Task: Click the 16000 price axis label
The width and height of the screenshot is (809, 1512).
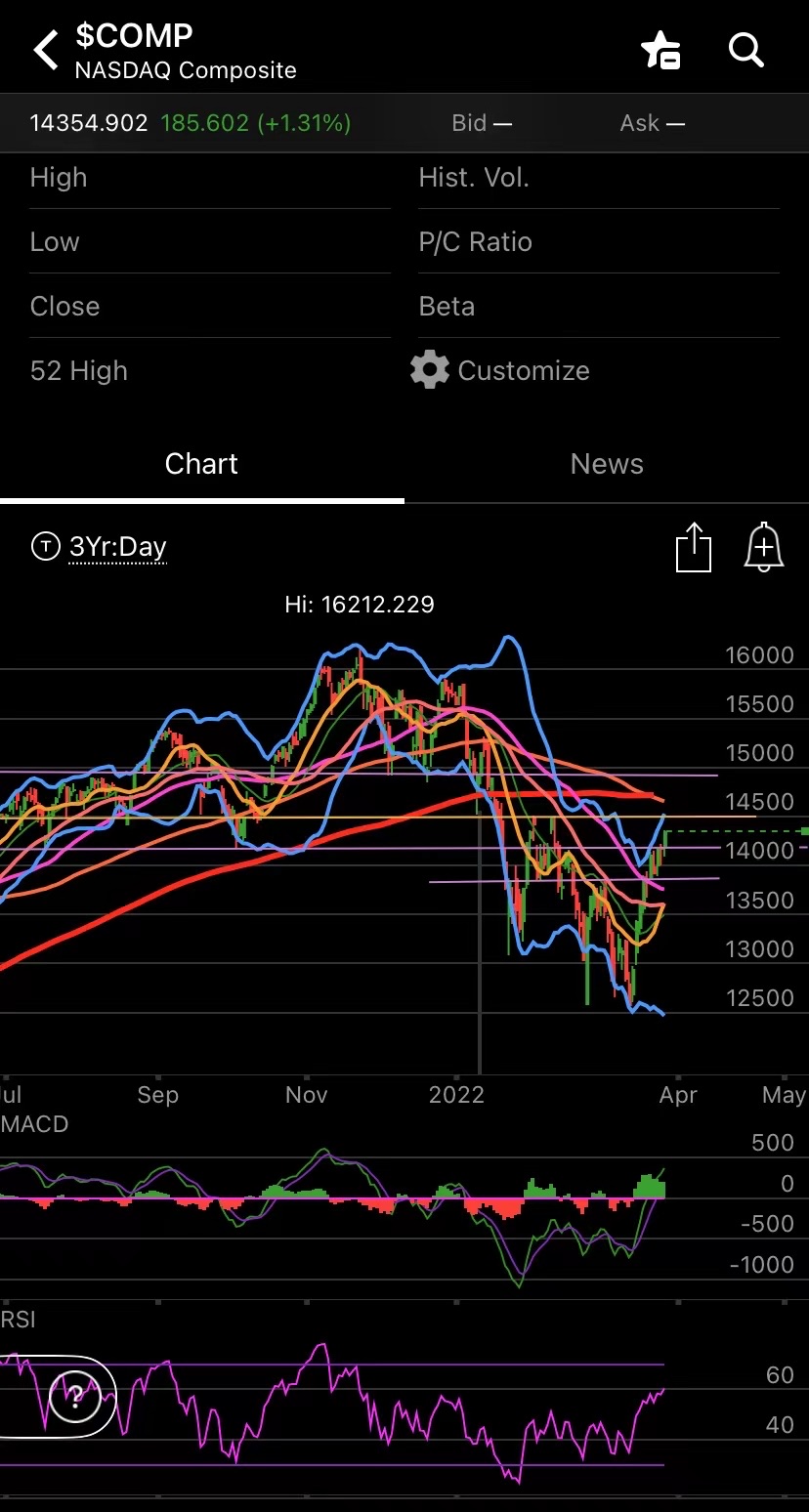Action: (x=759, y=655)
